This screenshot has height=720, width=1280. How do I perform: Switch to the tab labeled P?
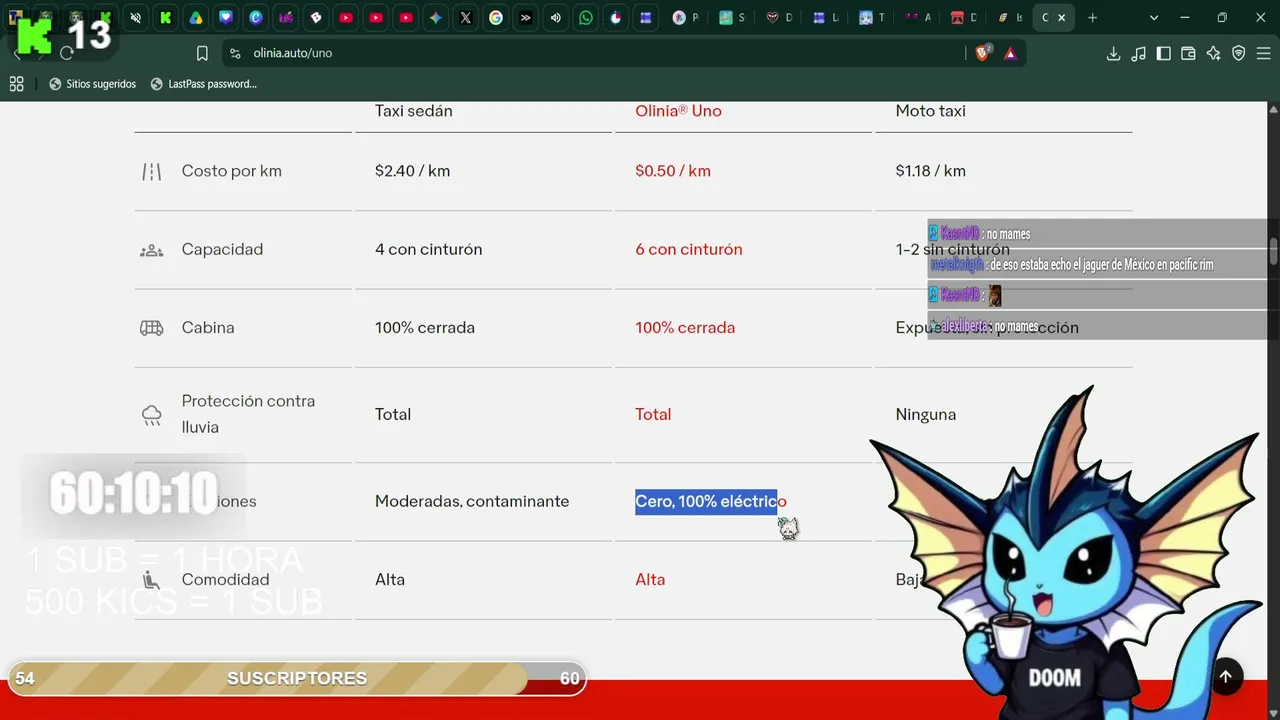tap(686, 17)
